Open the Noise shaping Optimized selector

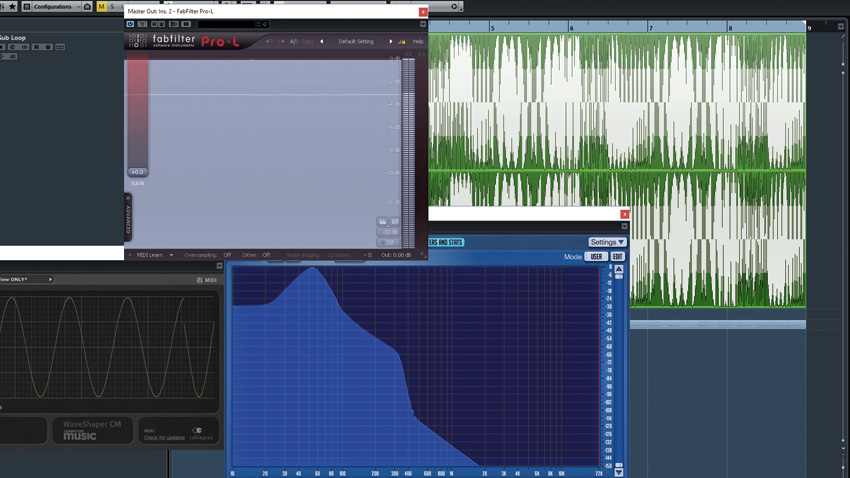(338, 255)
